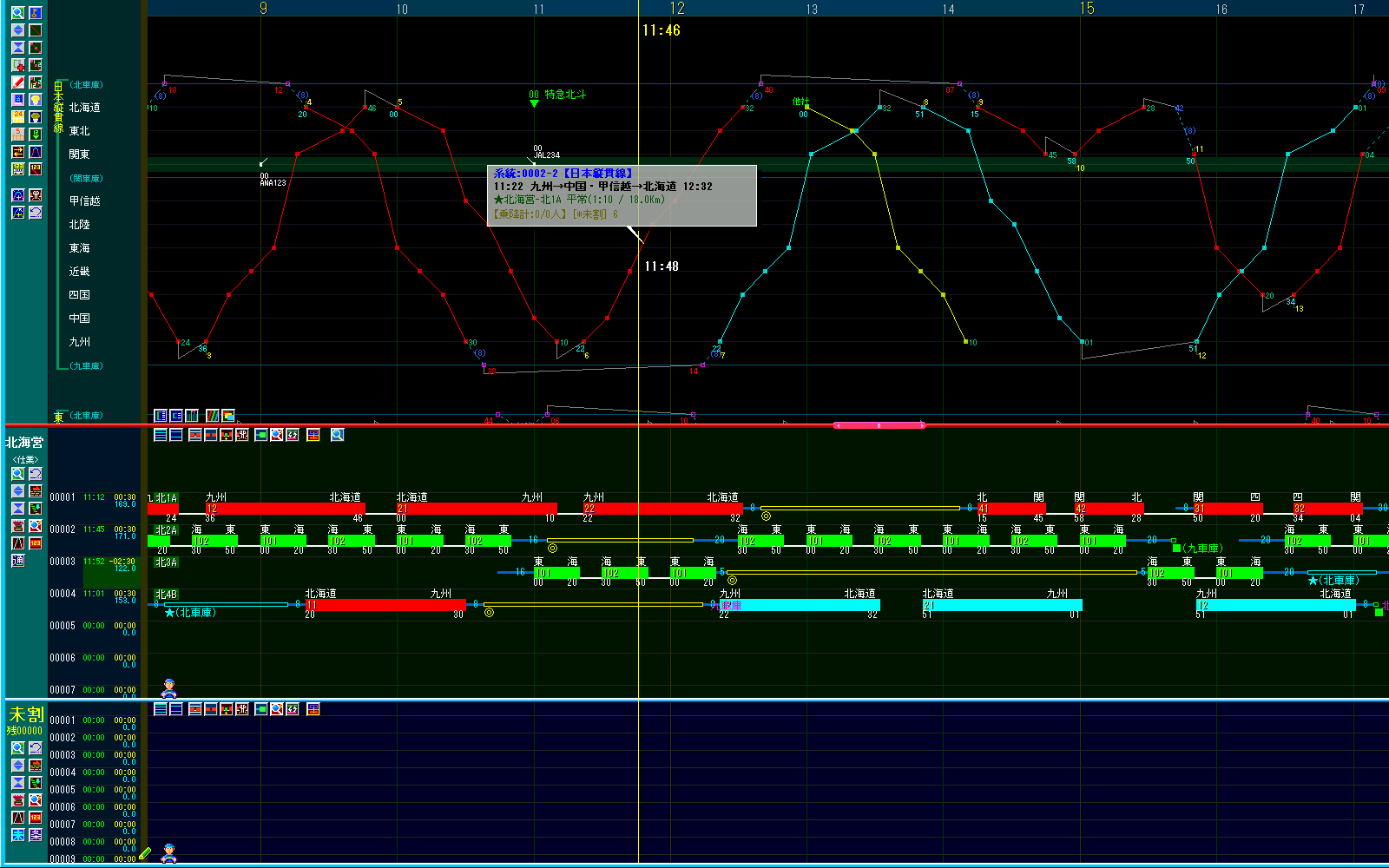Compress row spacing in the 未割 side toolbar

point(17,783)
